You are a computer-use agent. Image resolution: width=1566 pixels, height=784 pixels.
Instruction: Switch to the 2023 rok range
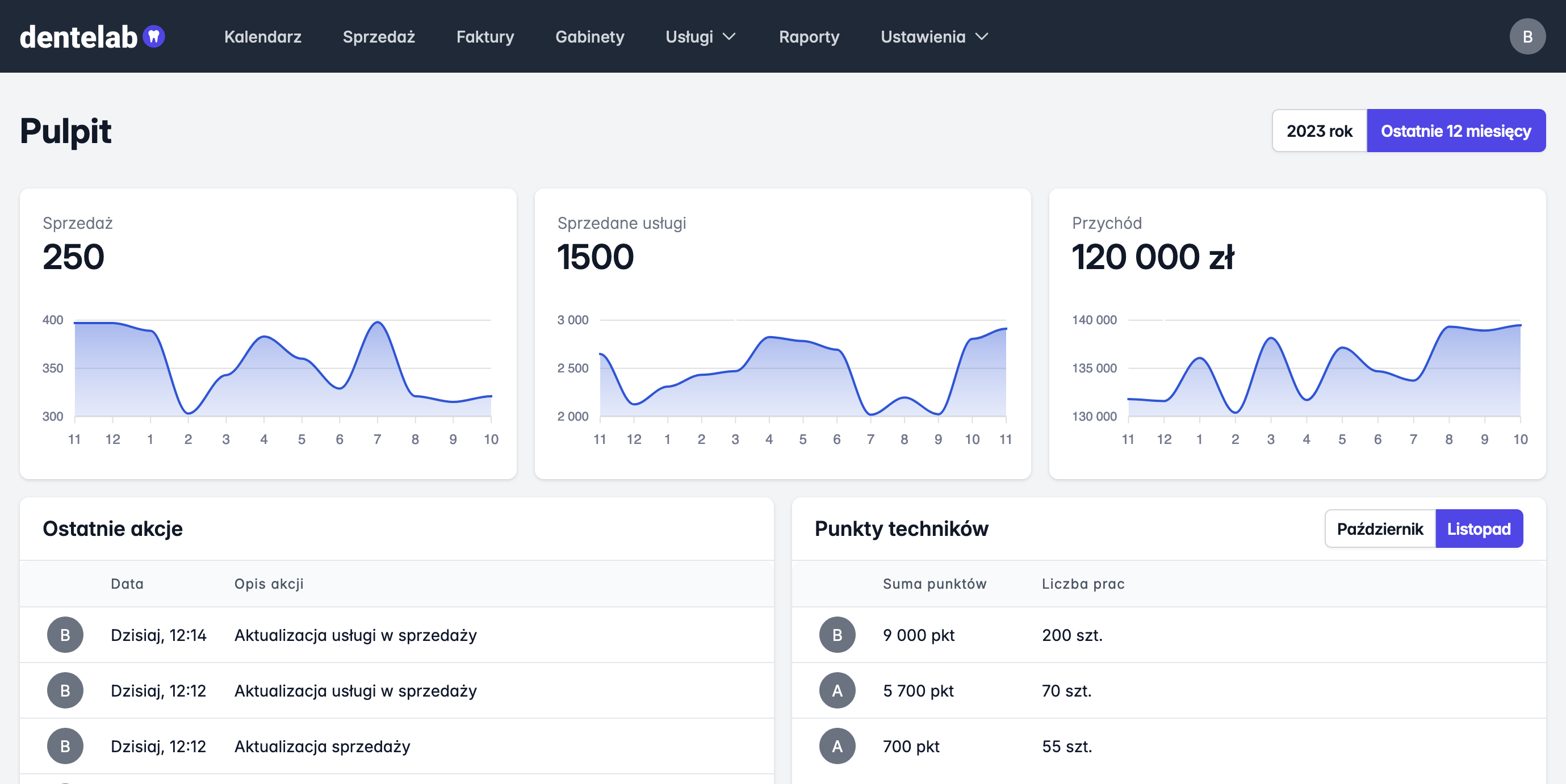(x=1319, y=131)
